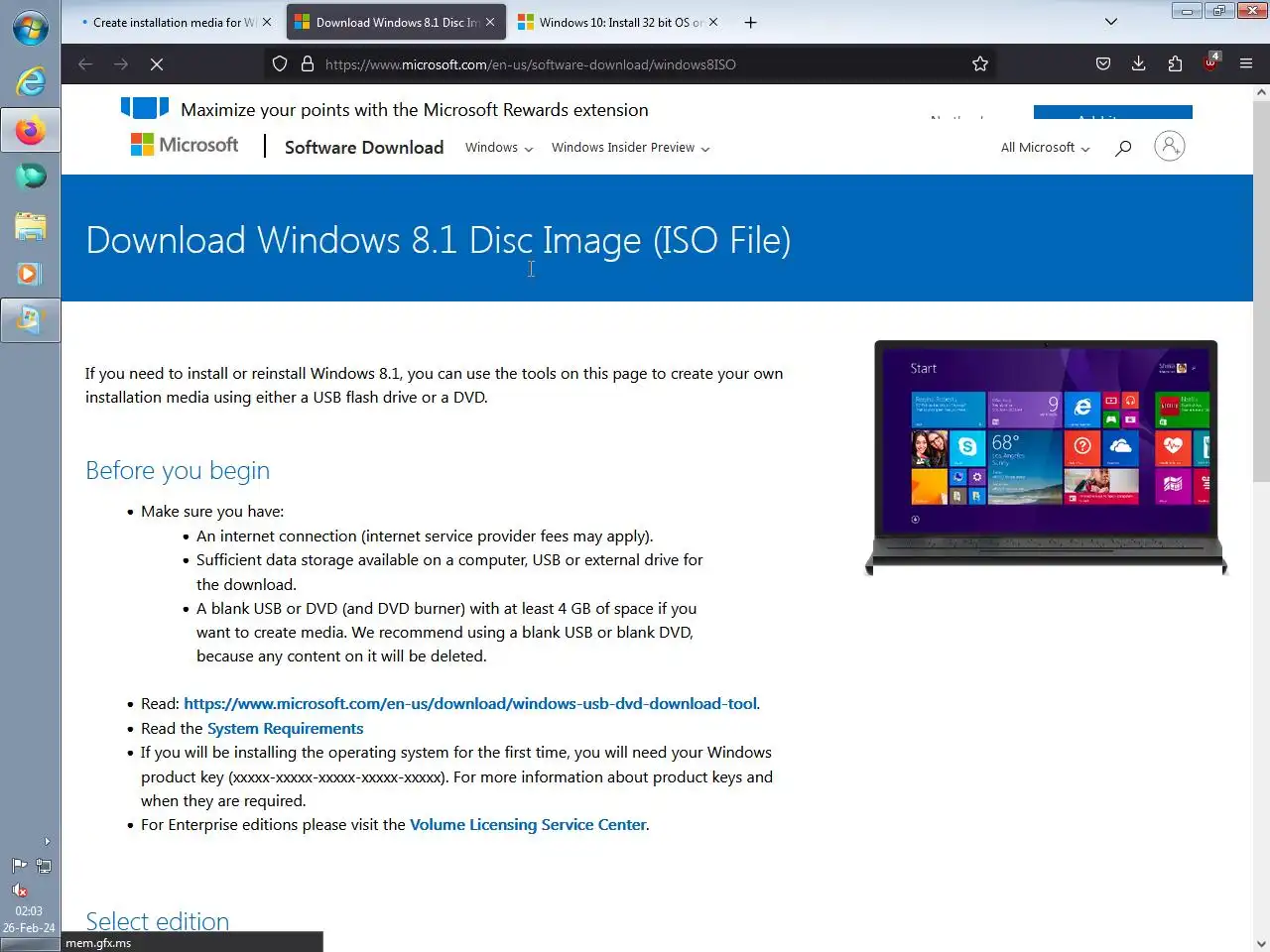Open the Firefox downloads panel
Screen dimensions: 1270x952
(1139, 64)
